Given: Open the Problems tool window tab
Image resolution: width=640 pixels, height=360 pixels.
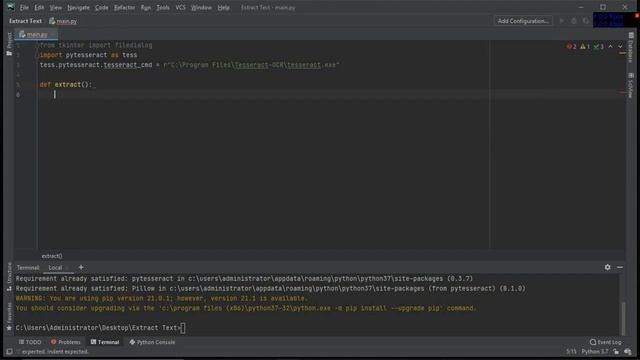Looking at the screenshot, I should [65, 342].
